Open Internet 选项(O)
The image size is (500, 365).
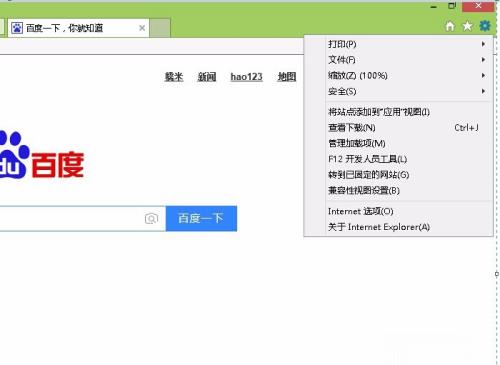399,211
